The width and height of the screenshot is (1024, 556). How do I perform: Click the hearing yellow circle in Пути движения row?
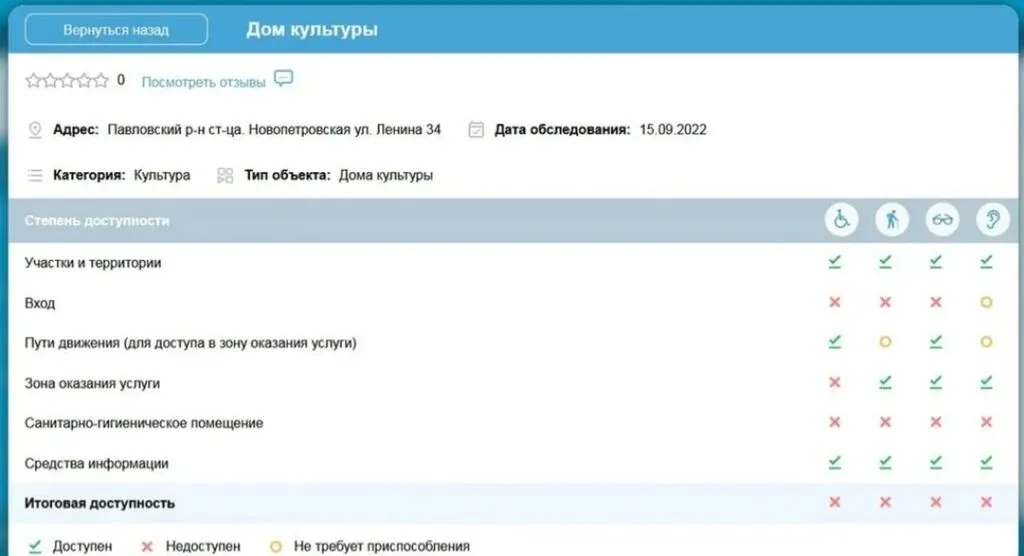click(x=986, y=342)
